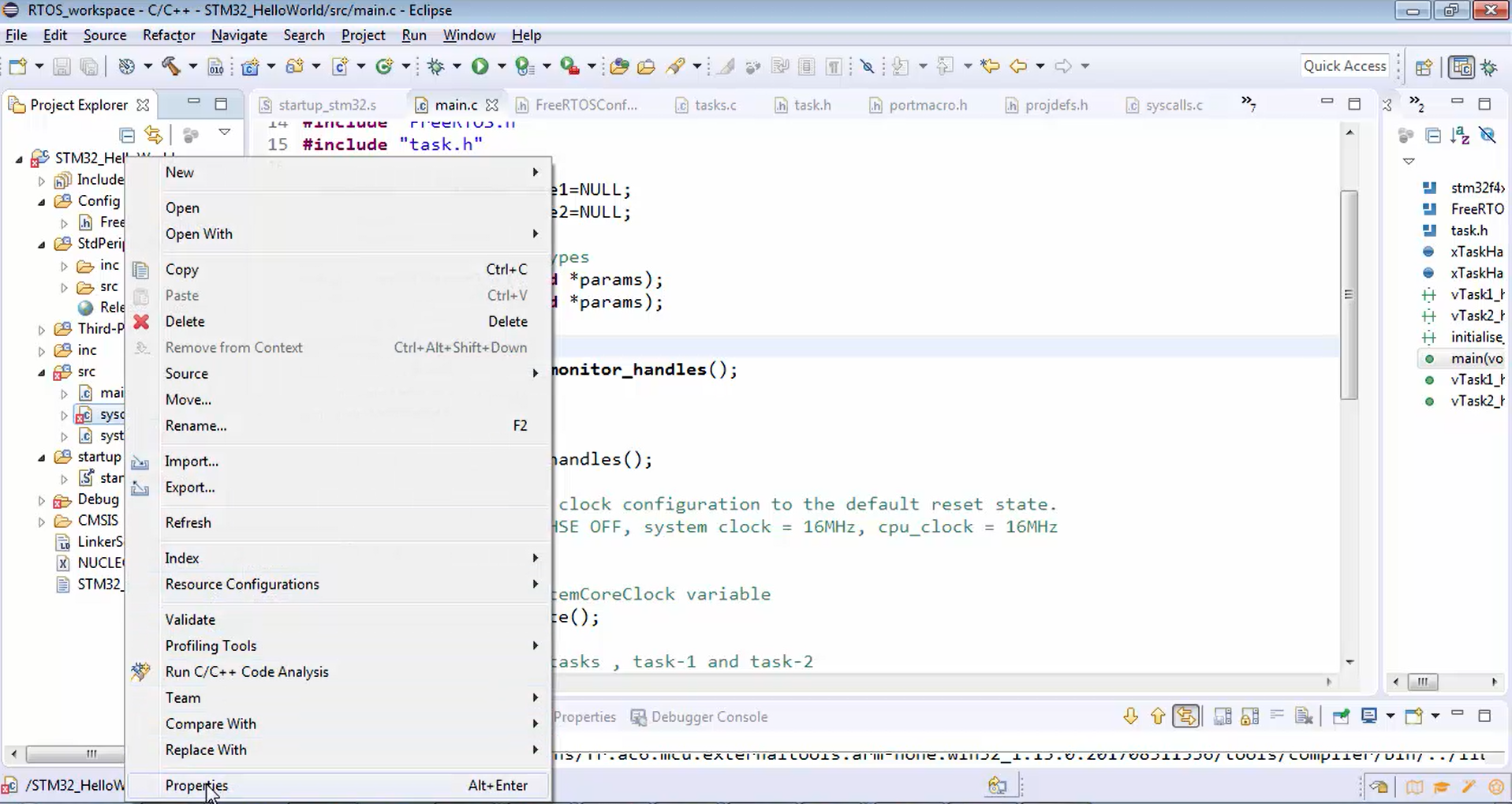Click the Quick Access search field
Image resolution: width=1512 pixels, height=804 pixels.
[1345, 66]
